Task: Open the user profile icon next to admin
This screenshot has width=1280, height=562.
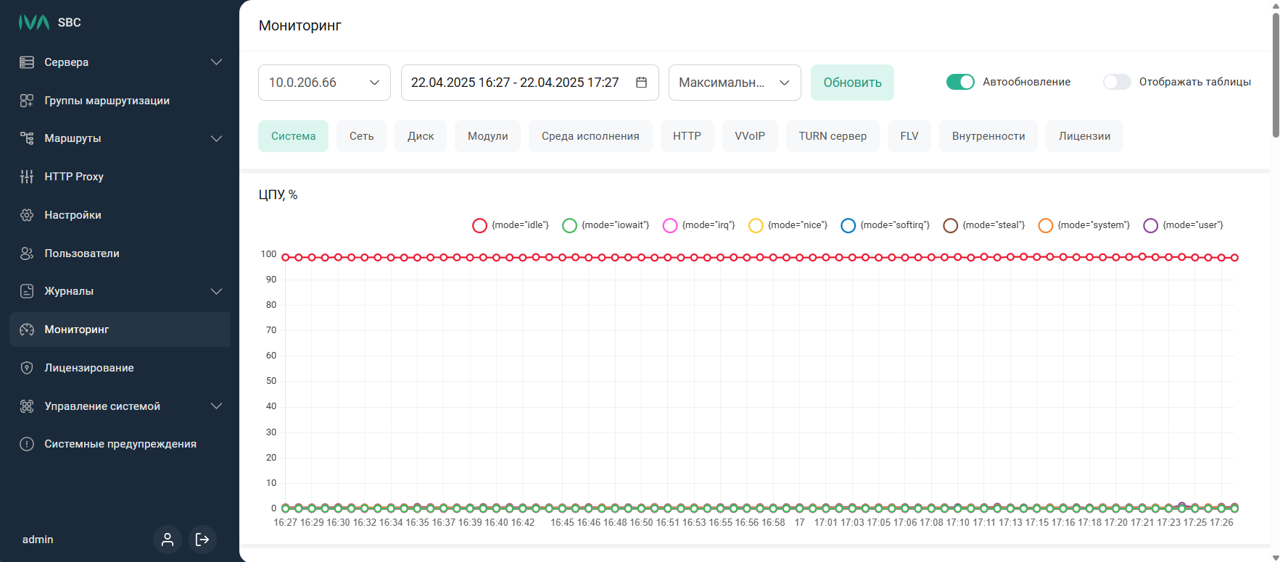Action: (x=167, y=540)
